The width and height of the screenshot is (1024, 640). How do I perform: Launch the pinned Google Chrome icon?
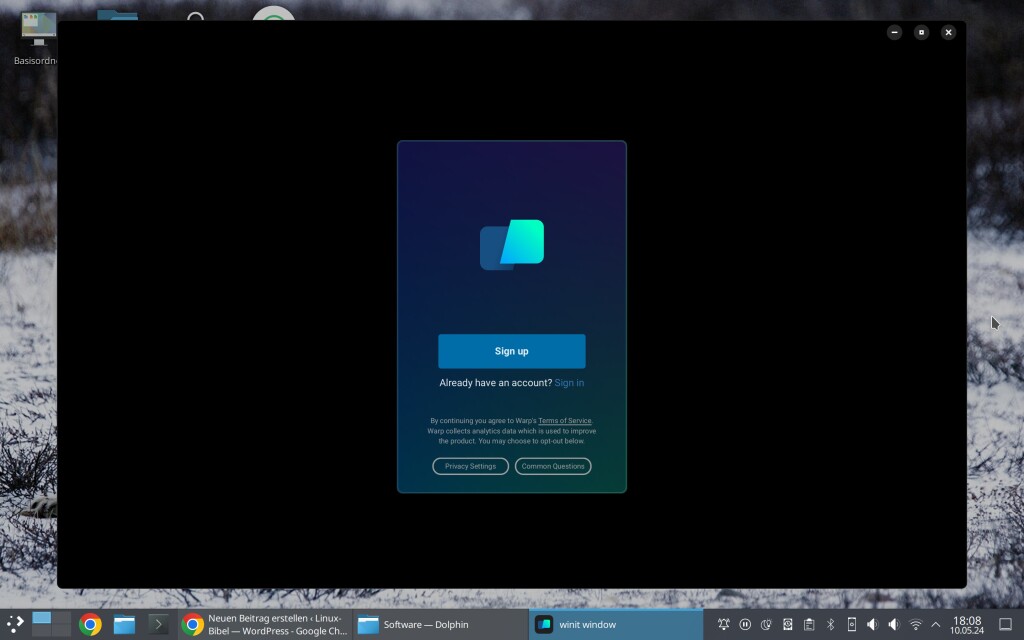90,624
